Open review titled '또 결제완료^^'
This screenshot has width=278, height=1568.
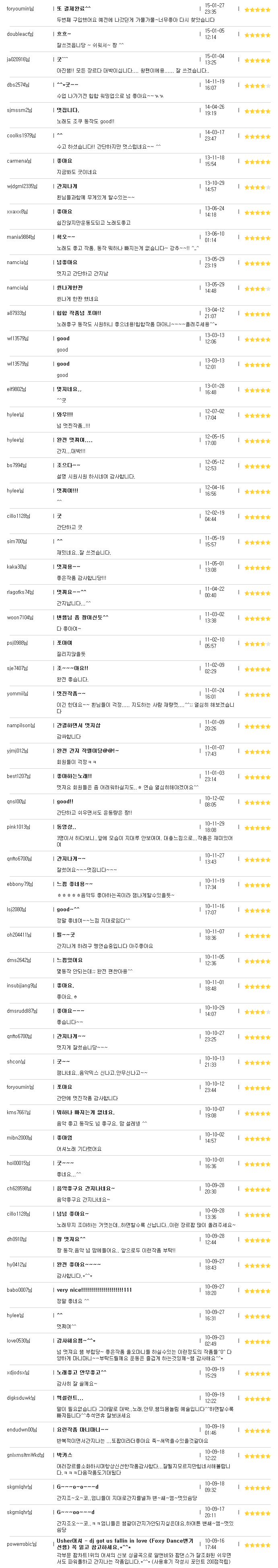(74, 8)
